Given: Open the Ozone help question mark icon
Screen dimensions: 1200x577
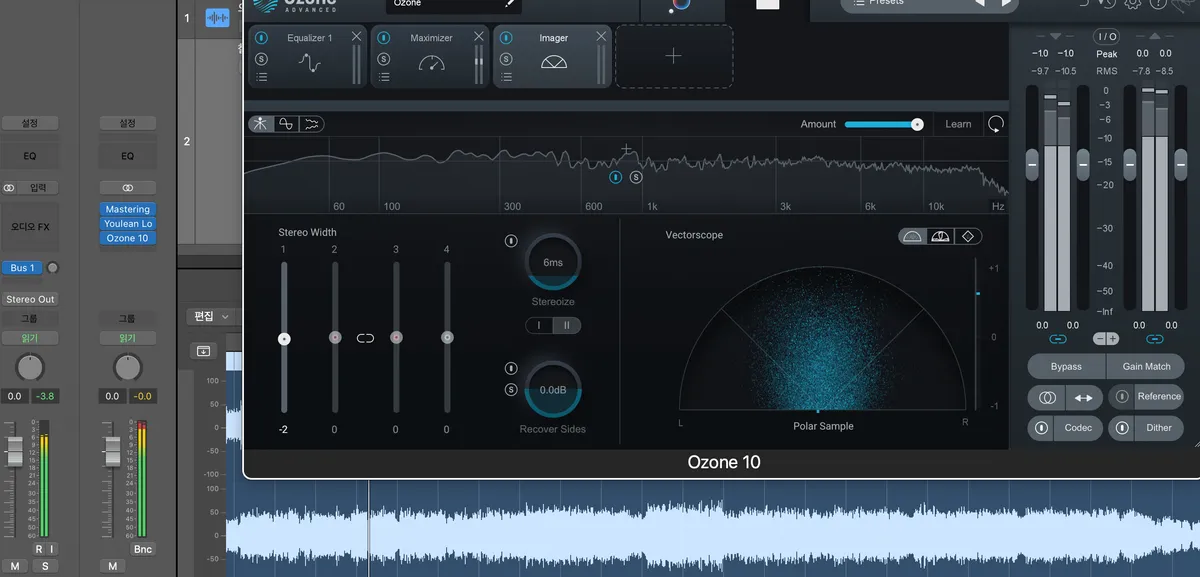Looking at the screenshot, I should (x=1158, y=4).
